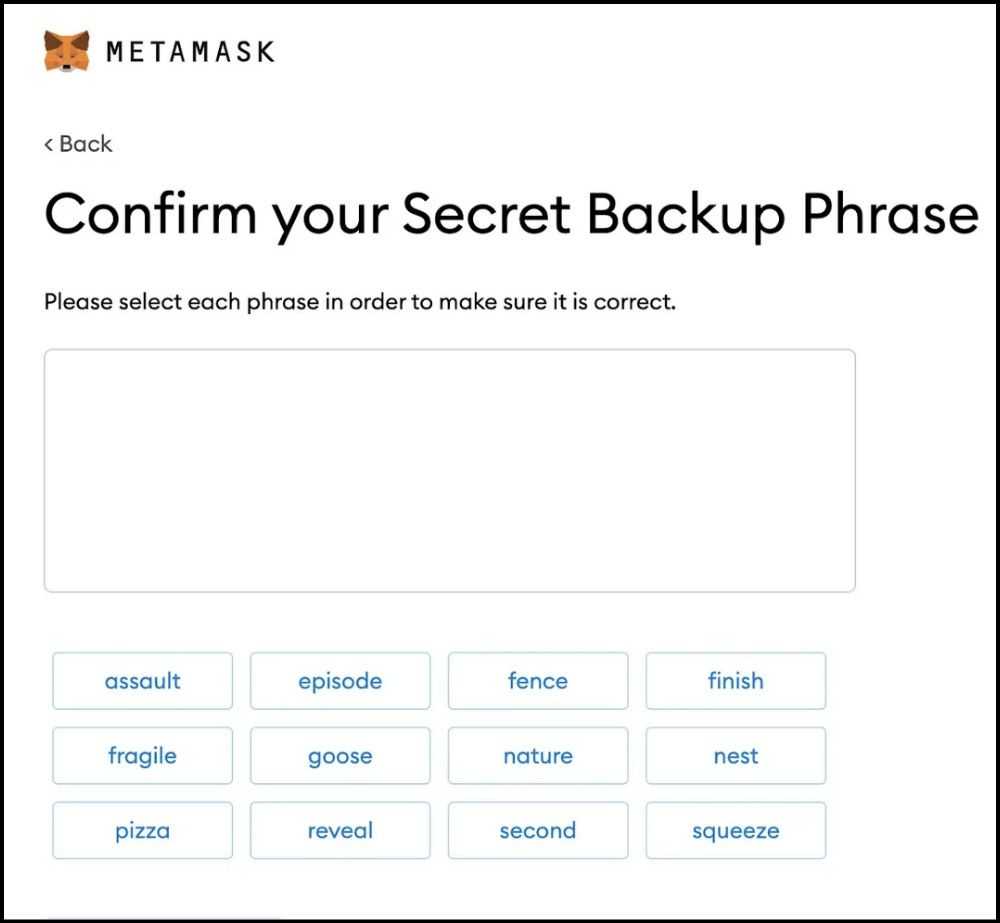Image resolution: width=1000 pixels, height=923 pixels.
Task: Select the word 'nest'
Action: tap(735, 756)
